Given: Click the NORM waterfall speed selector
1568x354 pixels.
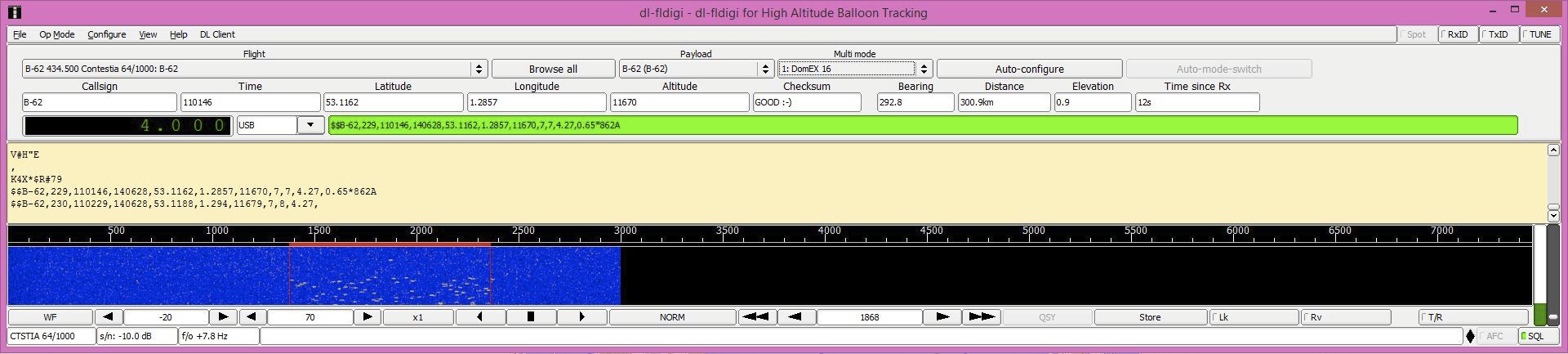Looking at the screenshot, I should coord(672,316).
